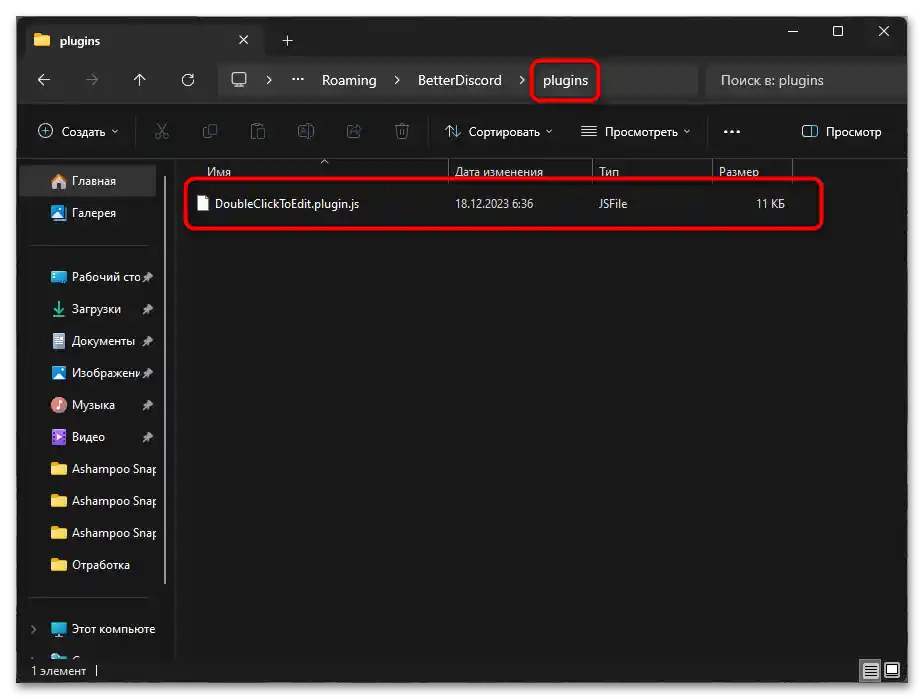Click the Rename icon in toolbar
Screen dimensions: 924x699
306,131
